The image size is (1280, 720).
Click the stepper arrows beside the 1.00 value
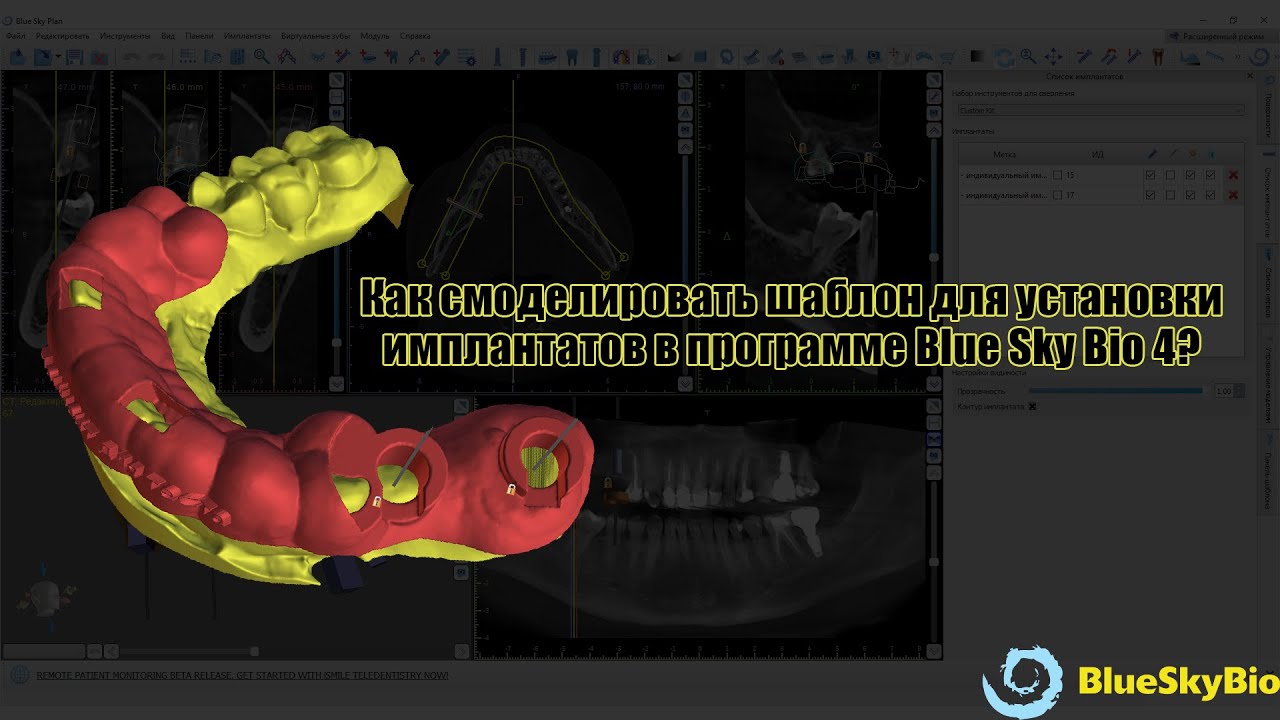pos(1241,391)
